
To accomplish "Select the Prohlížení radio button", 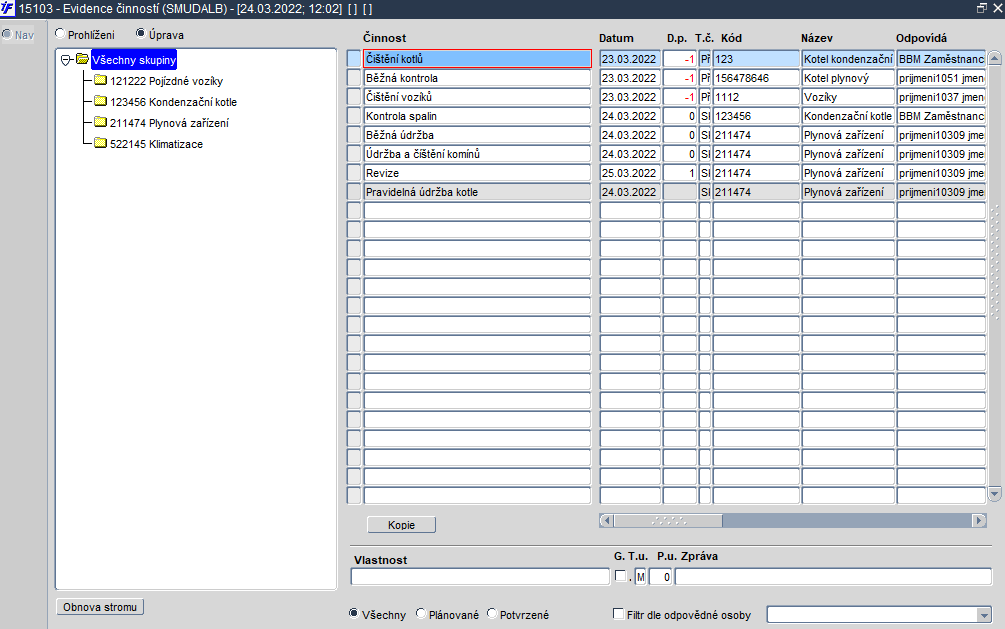I will click(x=60, y=33).
